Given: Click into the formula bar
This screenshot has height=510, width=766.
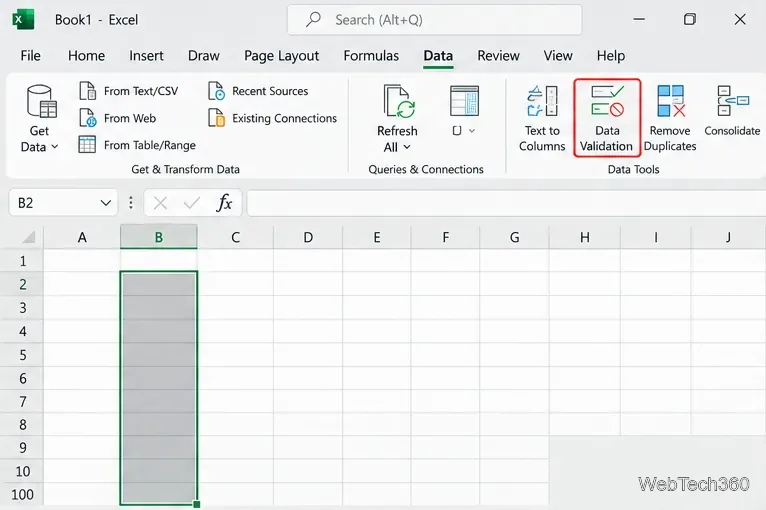Looking at the screenshot, I should 506,203.
